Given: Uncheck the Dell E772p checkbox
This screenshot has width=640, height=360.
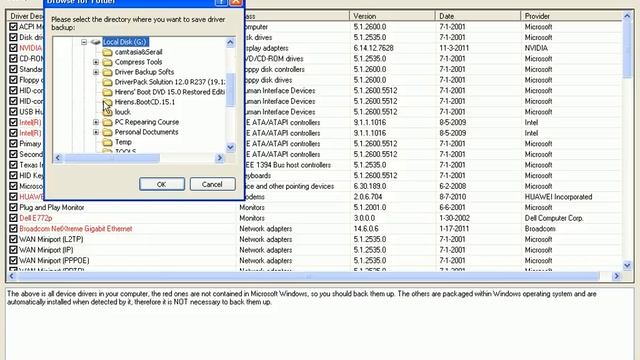Looking at the screenshot, I should coord(13,218).
